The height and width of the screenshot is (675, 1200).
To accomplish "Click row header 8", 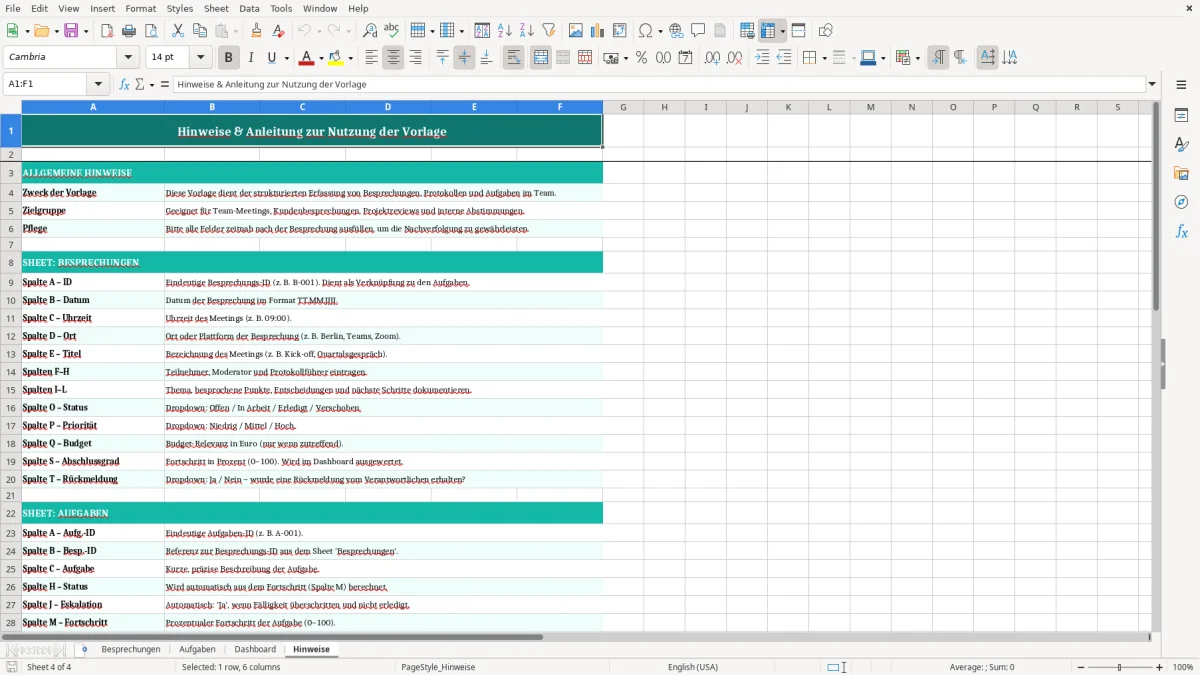I will coord(11,262).
